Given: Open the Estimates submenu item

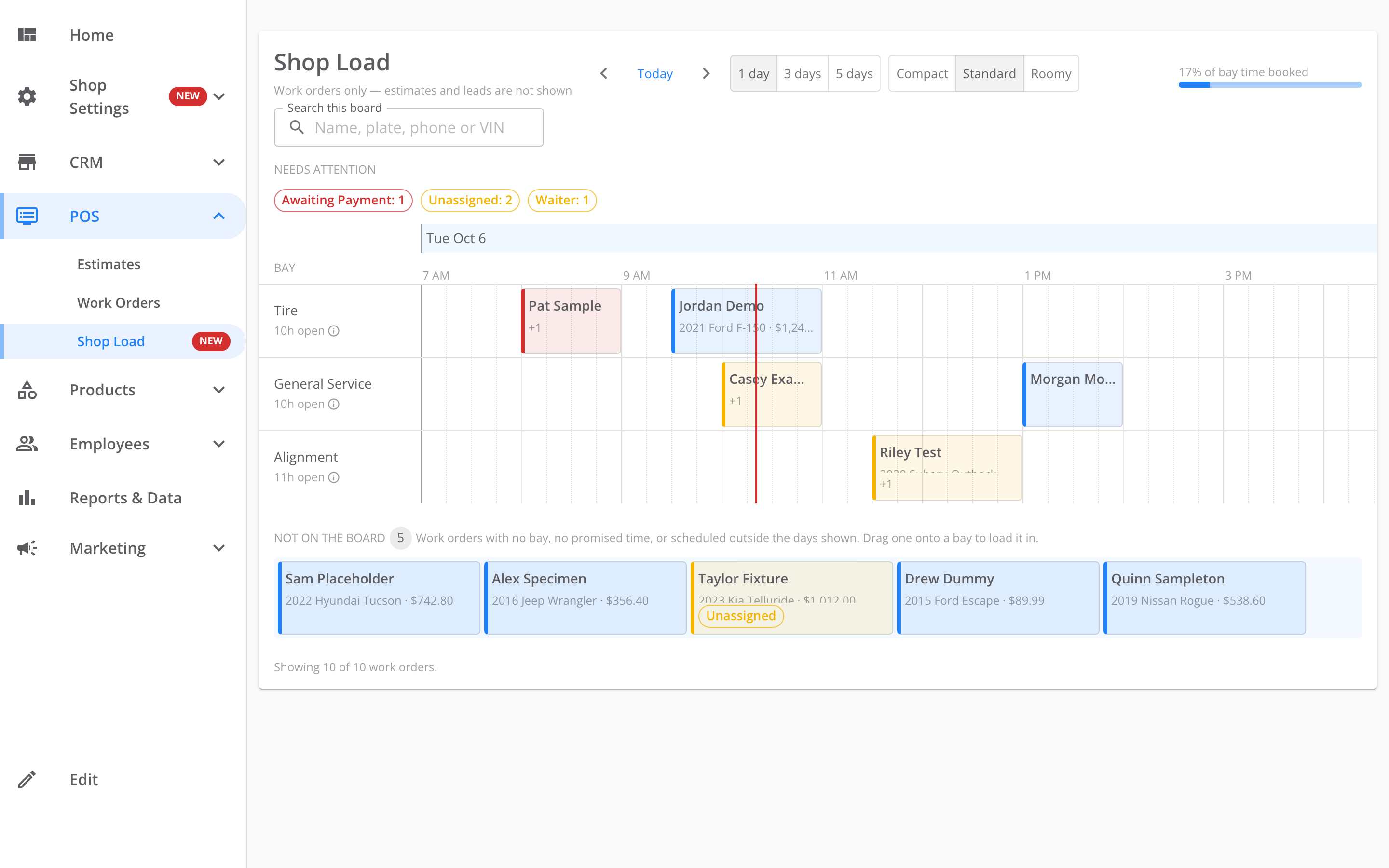Looking at the screenshot, I should pyautogui.click(x=123, y=264).
